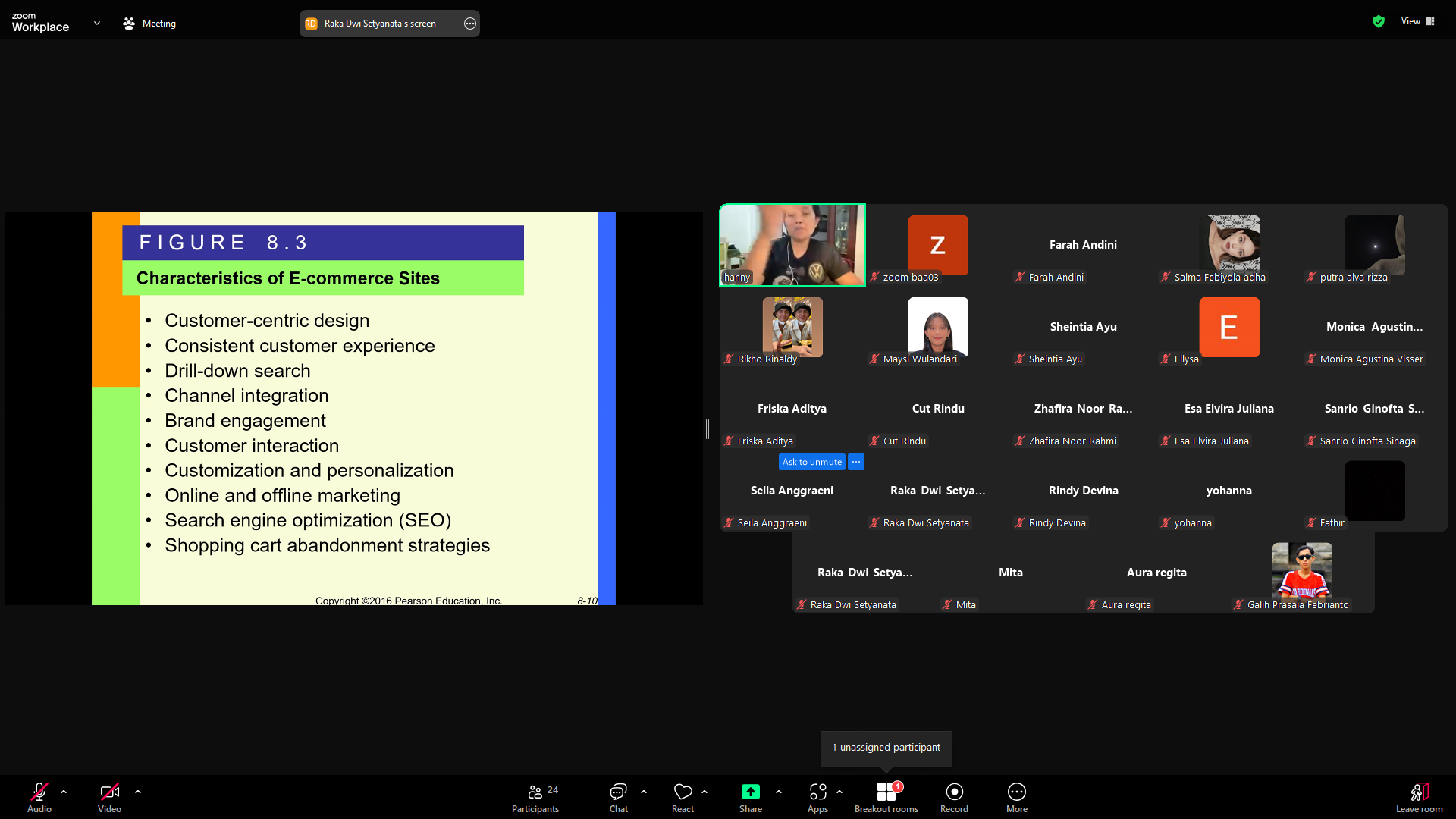1456x819 pixels.
Task: Open more options for Friska Aditya tile
Action: (x=856, y=462)
